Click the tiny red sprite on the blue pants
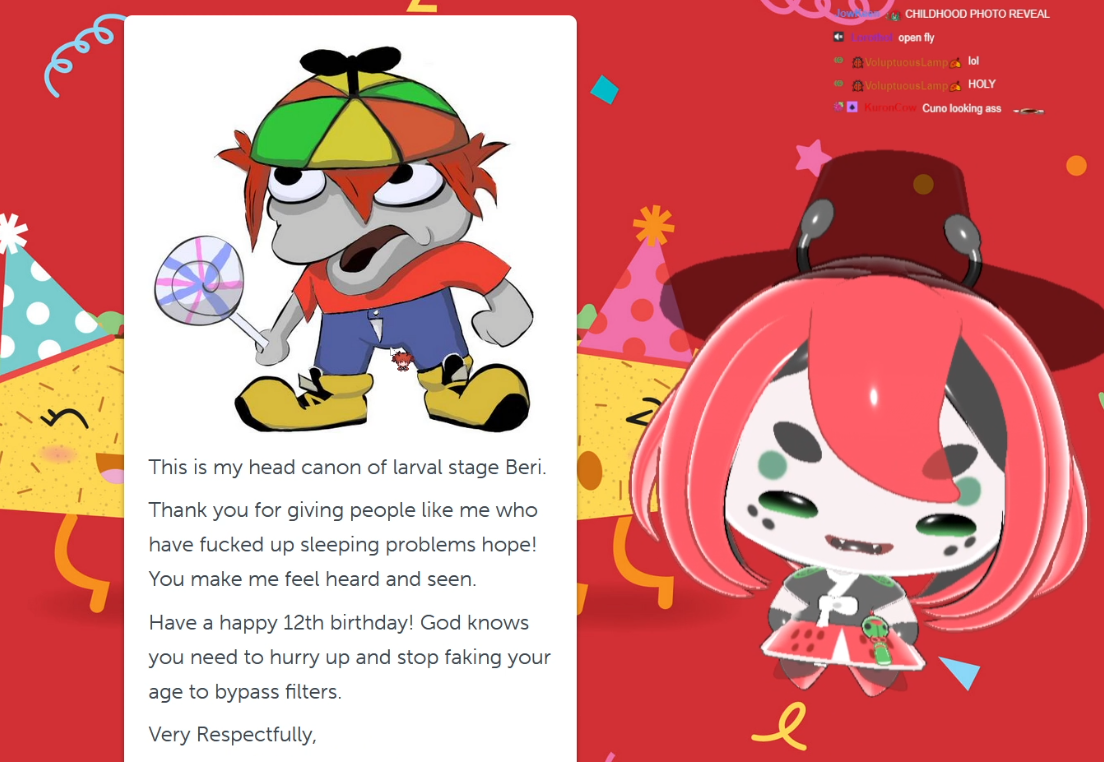This screenshot has height=762, width=1104. [x=402, y=360]
